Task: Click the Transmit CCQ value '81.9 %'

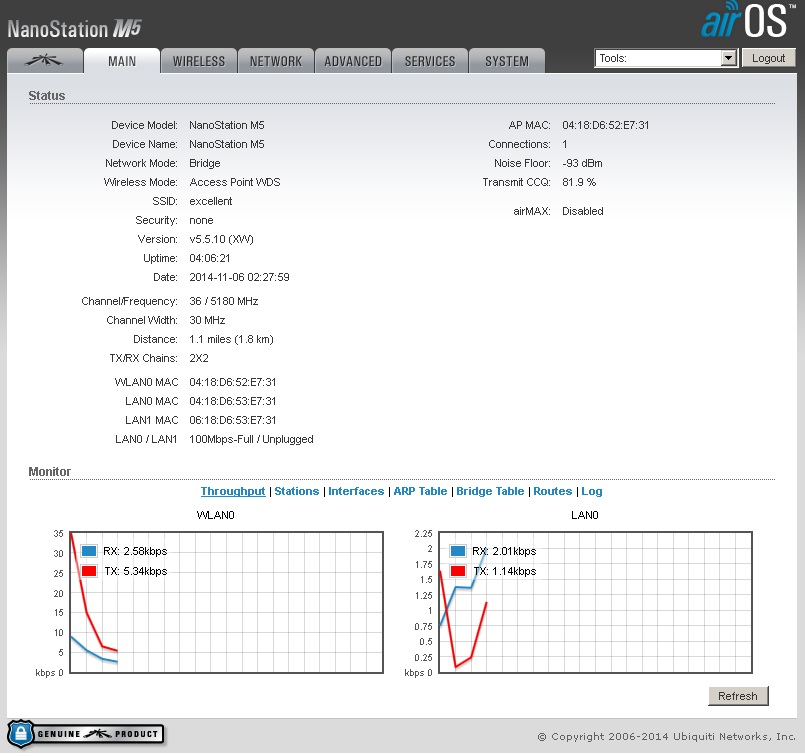Action: coord(579,182)
